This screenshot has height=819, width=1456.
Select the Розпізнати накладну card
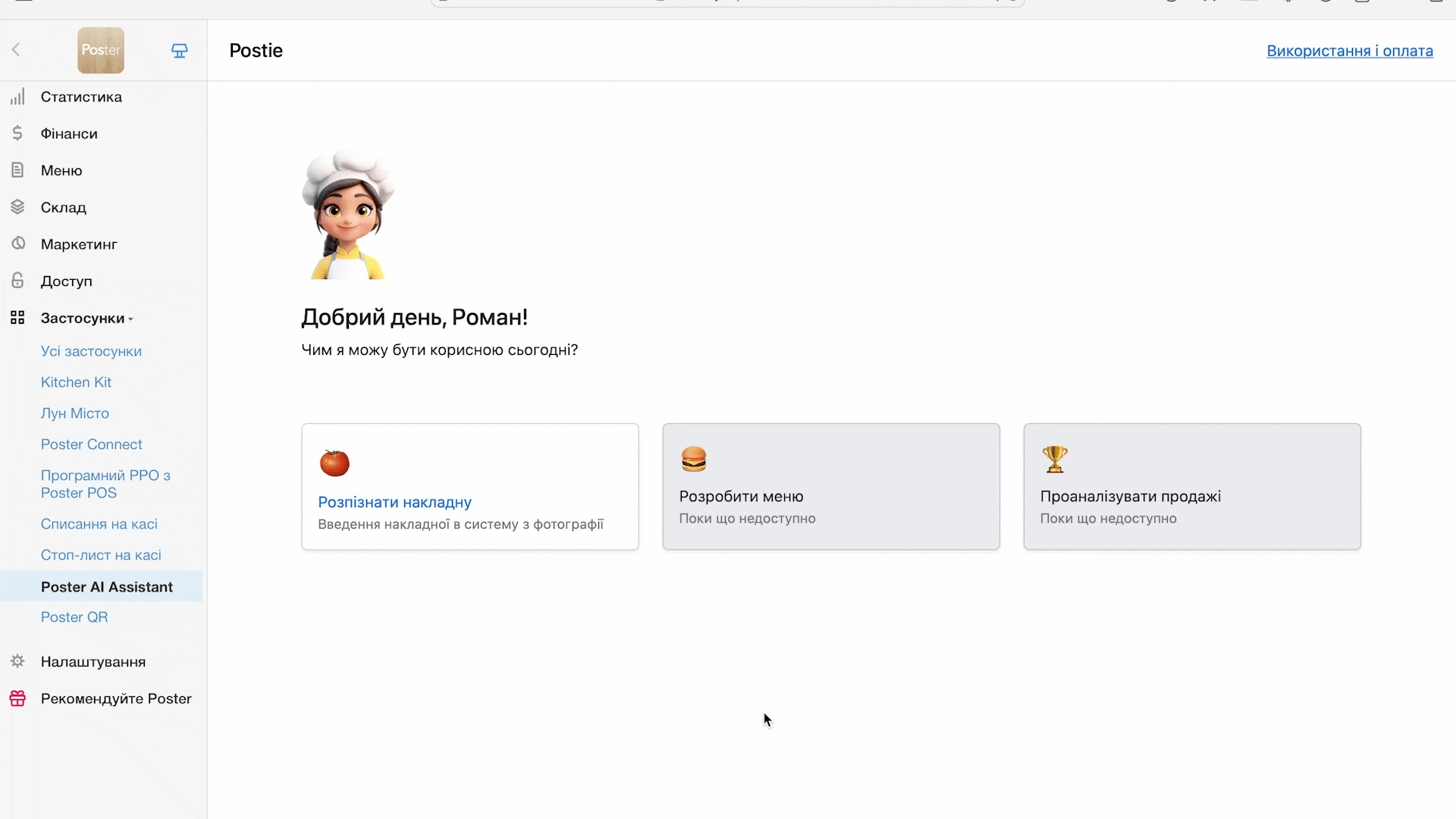coord(469,487)
